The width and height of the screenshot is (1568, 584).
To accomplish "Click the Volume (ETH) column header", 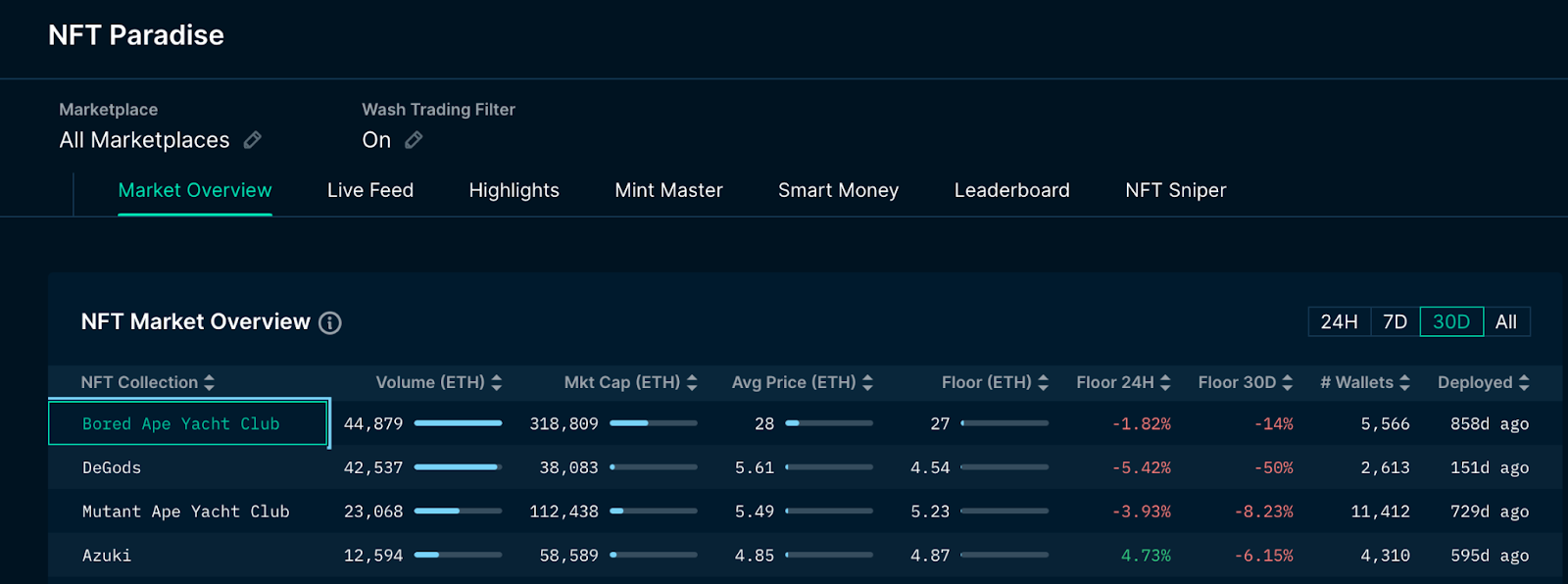I will pos(430,382).
